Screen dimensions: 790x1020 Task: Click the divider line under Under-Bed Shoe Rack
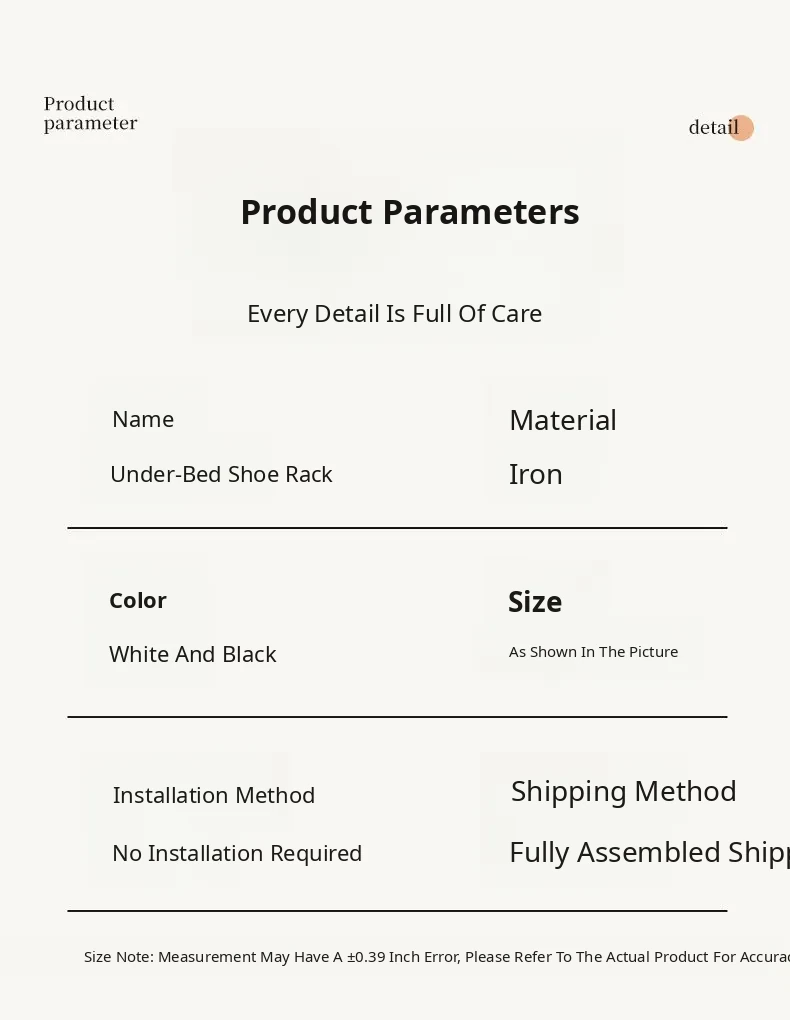397,528
